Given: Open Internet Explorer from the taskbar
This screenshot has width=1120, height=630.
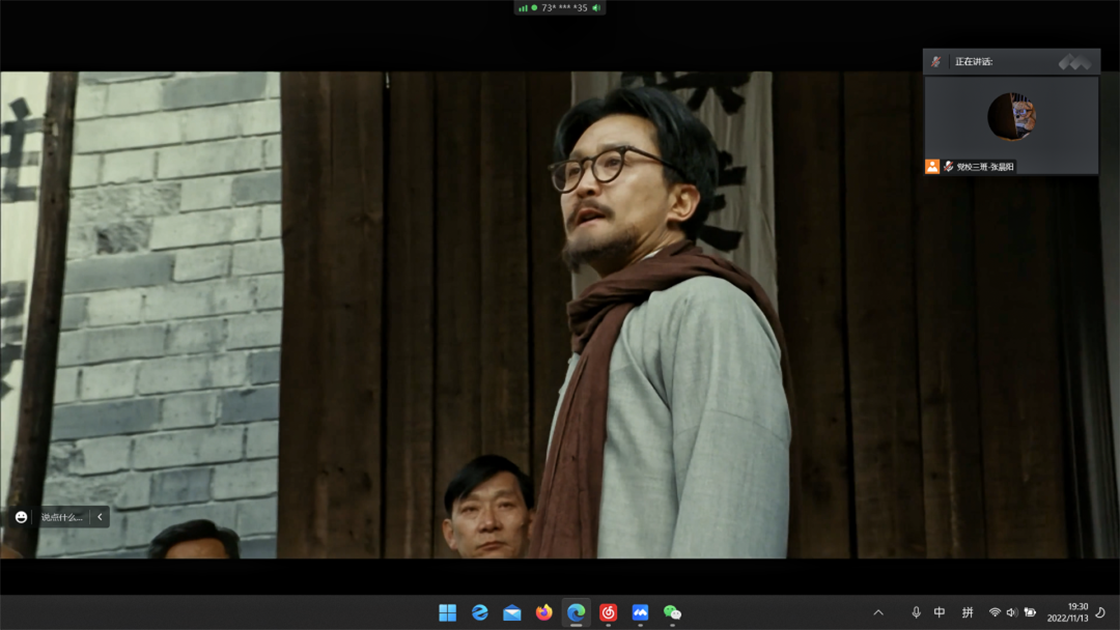Looking at the screenshot, I should 480,613.
